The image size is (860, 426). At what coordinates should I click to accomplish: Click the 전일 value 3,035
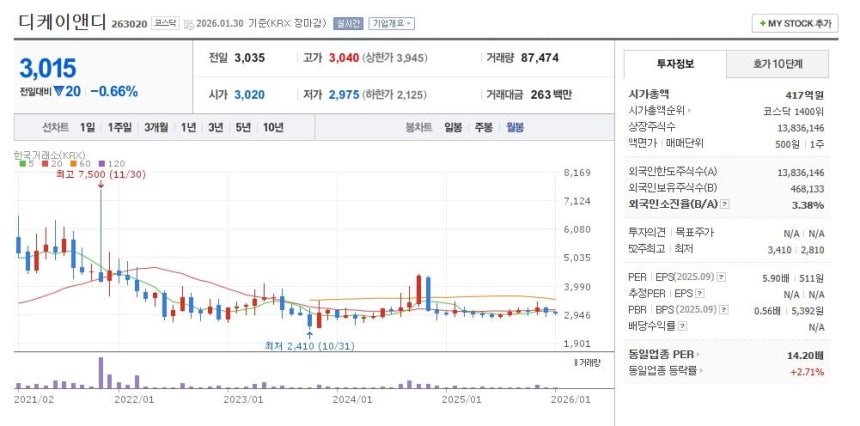(250, 58)
